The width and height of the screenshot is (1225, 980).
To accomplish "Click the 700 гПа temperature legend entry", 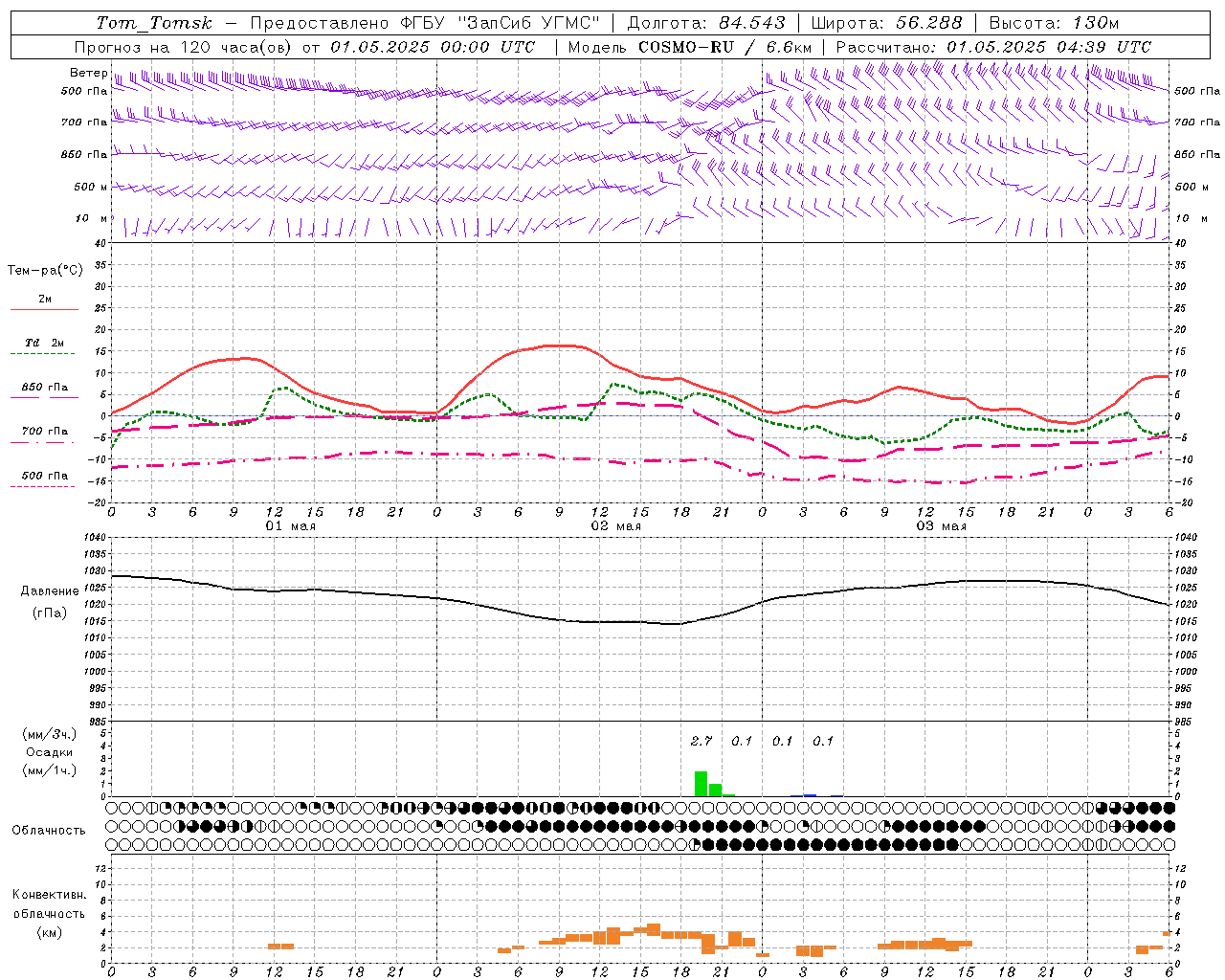I will click(x=44, y=431).
